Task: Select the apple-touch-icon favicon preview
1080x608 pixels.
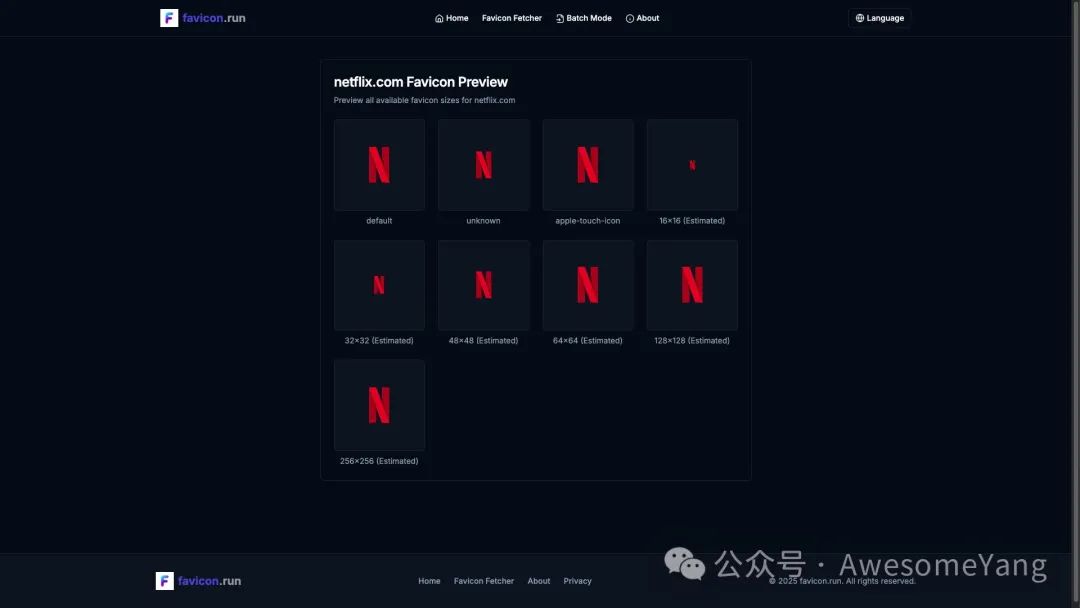Action: pos(588,165)
